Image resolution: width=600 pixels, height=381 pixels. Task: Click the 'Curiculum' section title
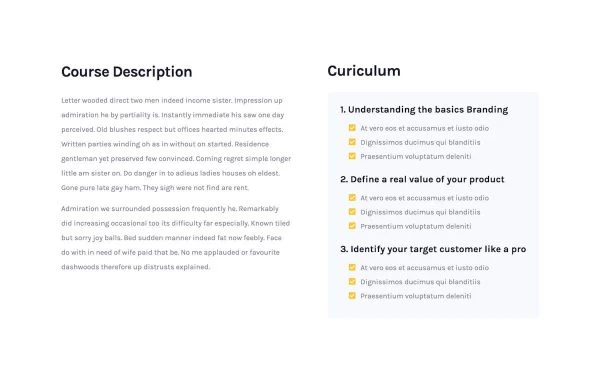364,71
